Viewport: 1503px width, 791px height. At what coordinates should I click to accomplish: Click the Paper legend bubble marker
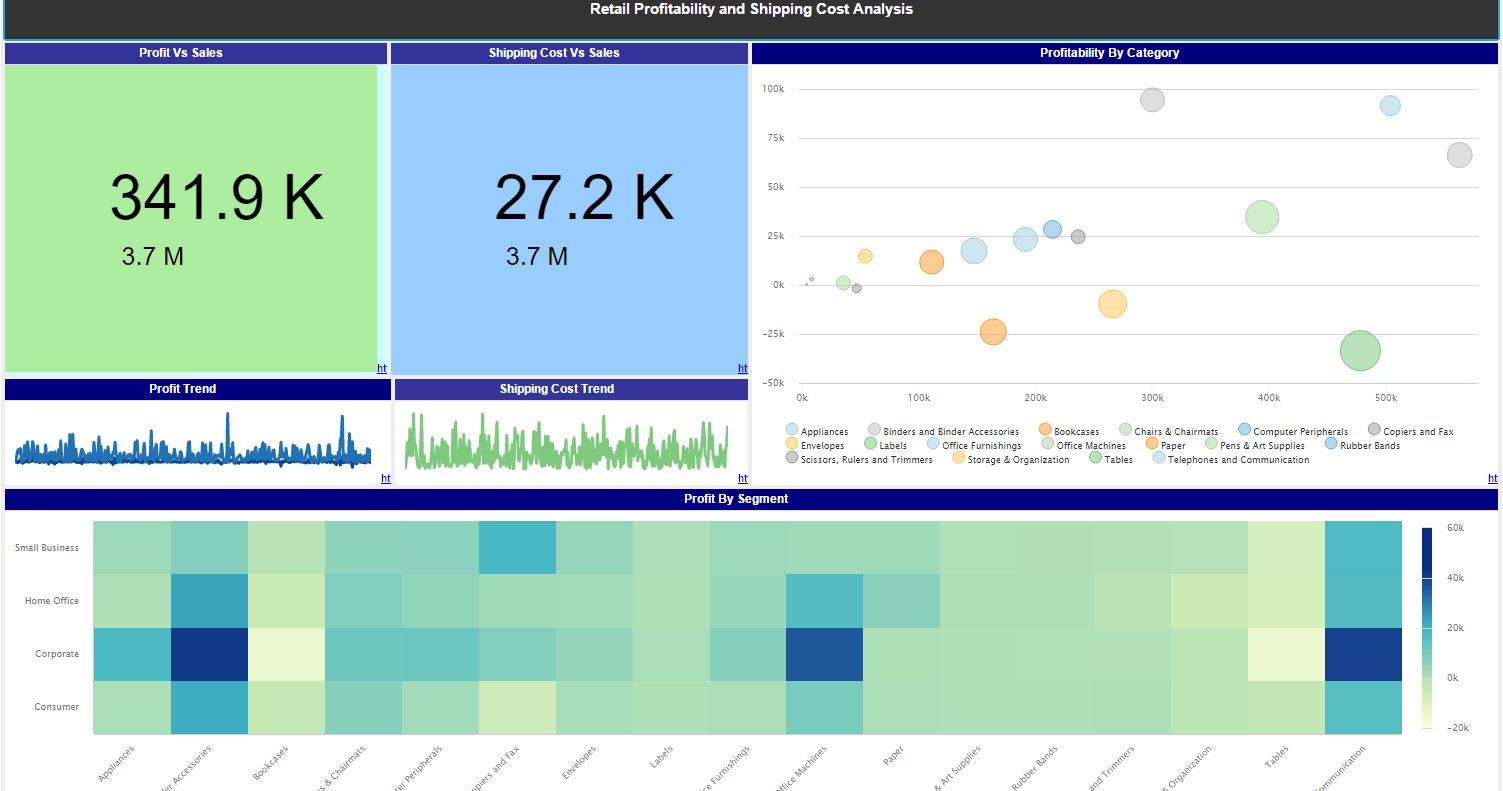click(x=1151, y=443)
